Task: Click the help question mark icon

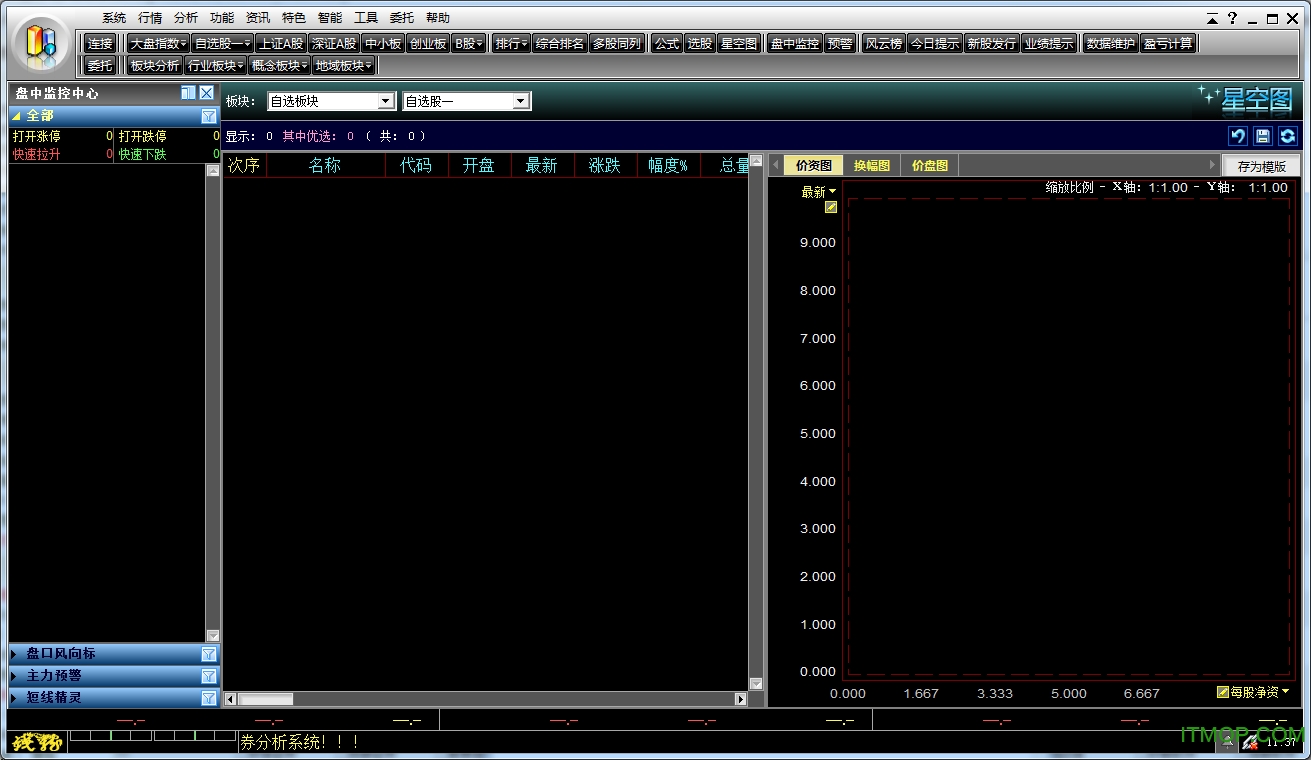Action: (1233, 18)
